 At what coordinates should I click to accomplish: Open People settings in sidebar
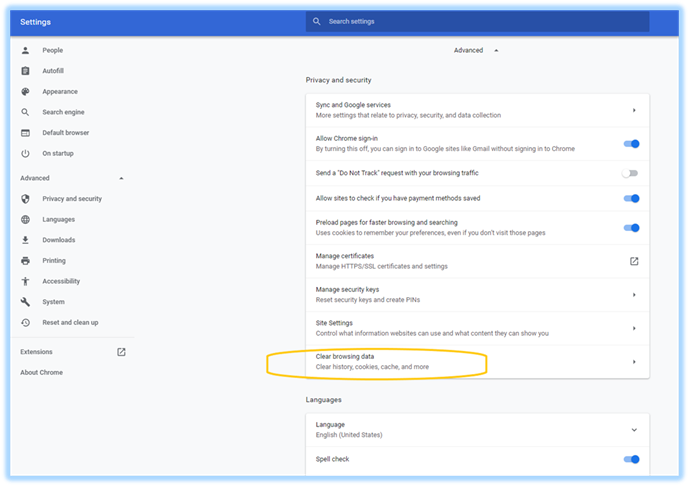coord(53,51)
